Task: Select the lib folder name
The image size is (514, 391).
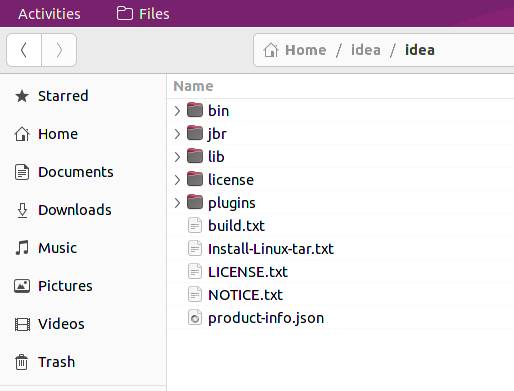Action: click(x=216, y=157)
